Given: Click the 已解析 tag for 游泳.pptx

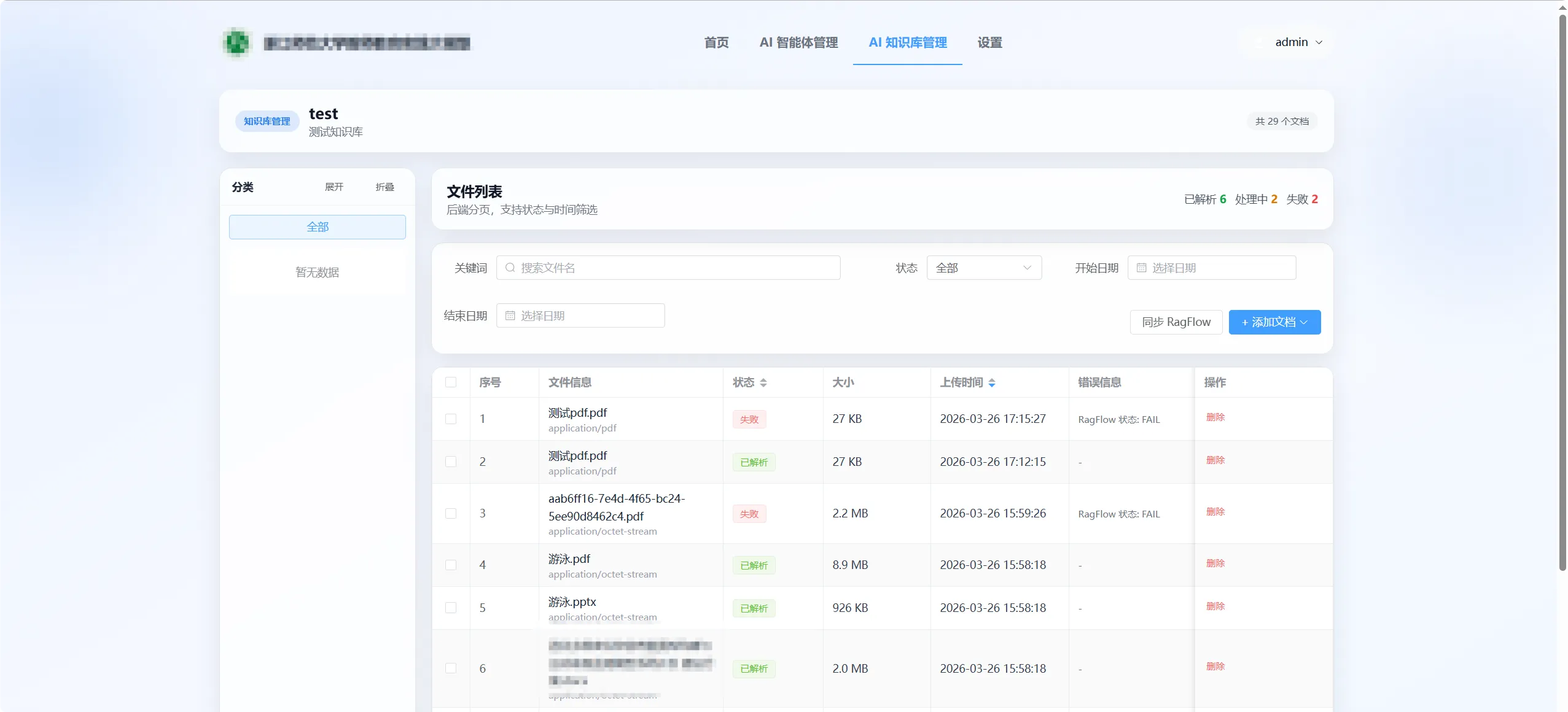Looking at the screenshot, I should pyautogui.click(x=754, y=608).
